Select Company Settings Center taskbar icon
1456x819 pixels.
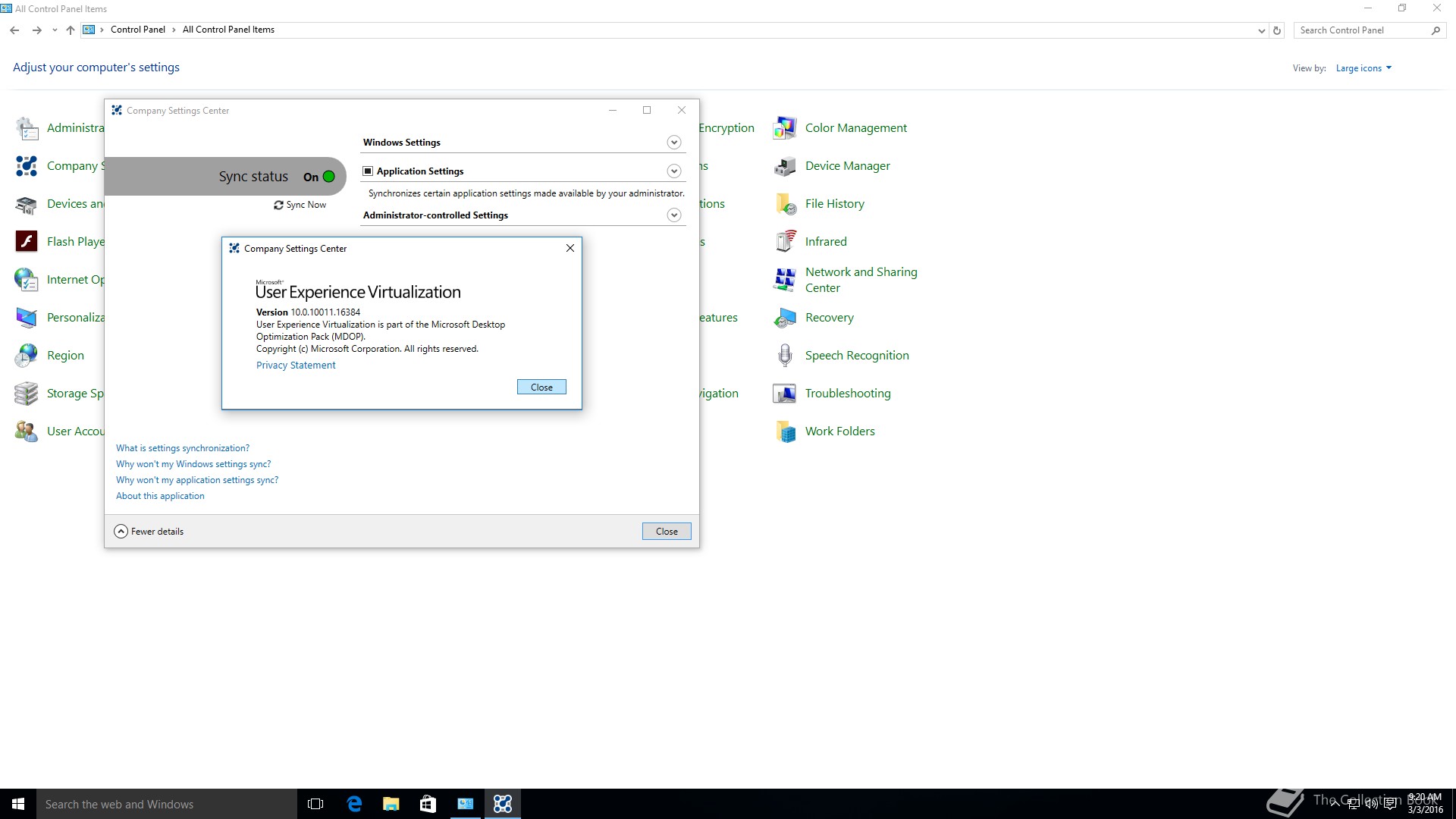click(503, 804)
